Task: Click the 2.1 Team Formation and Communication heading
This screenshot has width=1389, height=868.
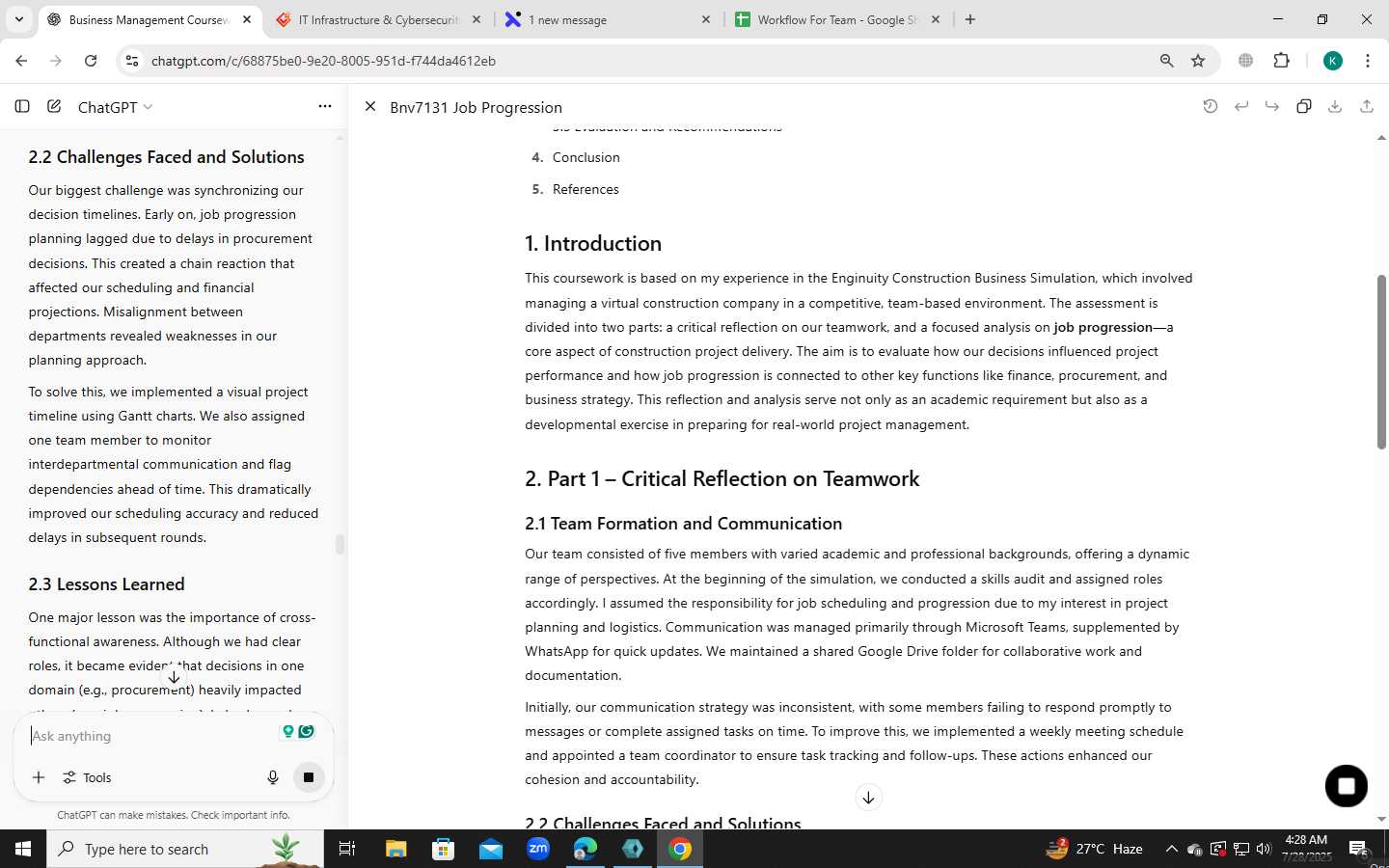Action: 684,524
